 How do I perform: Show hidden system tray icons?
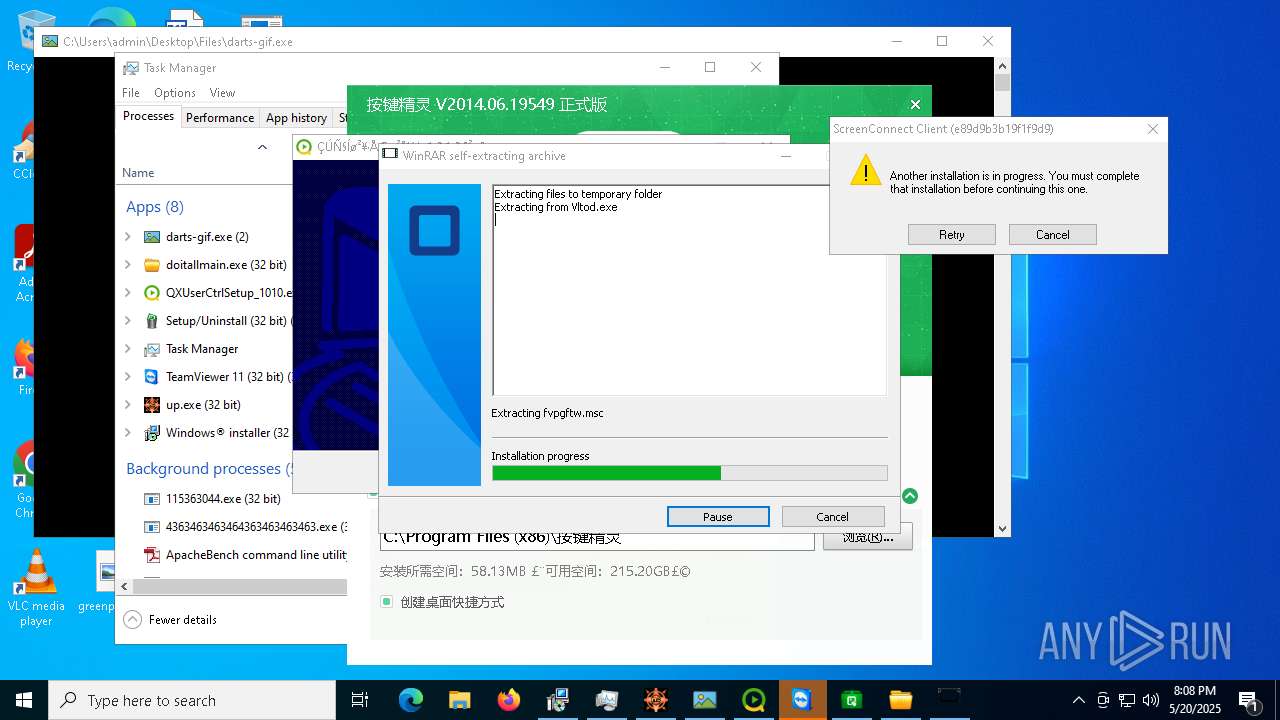click(x=1078, y=700)
